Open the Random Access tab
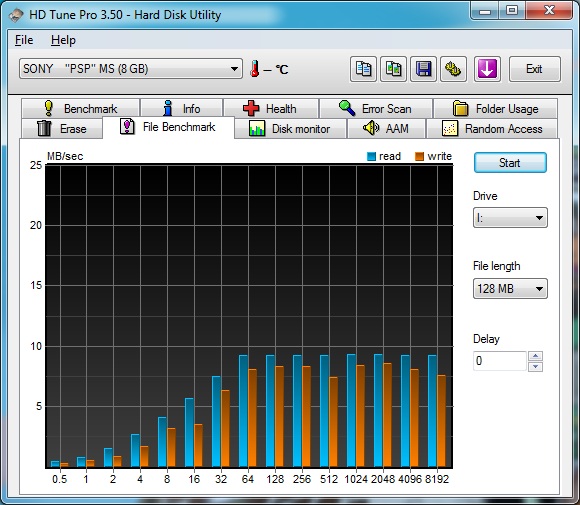The image size is (580, 505). tap(492, 129)
